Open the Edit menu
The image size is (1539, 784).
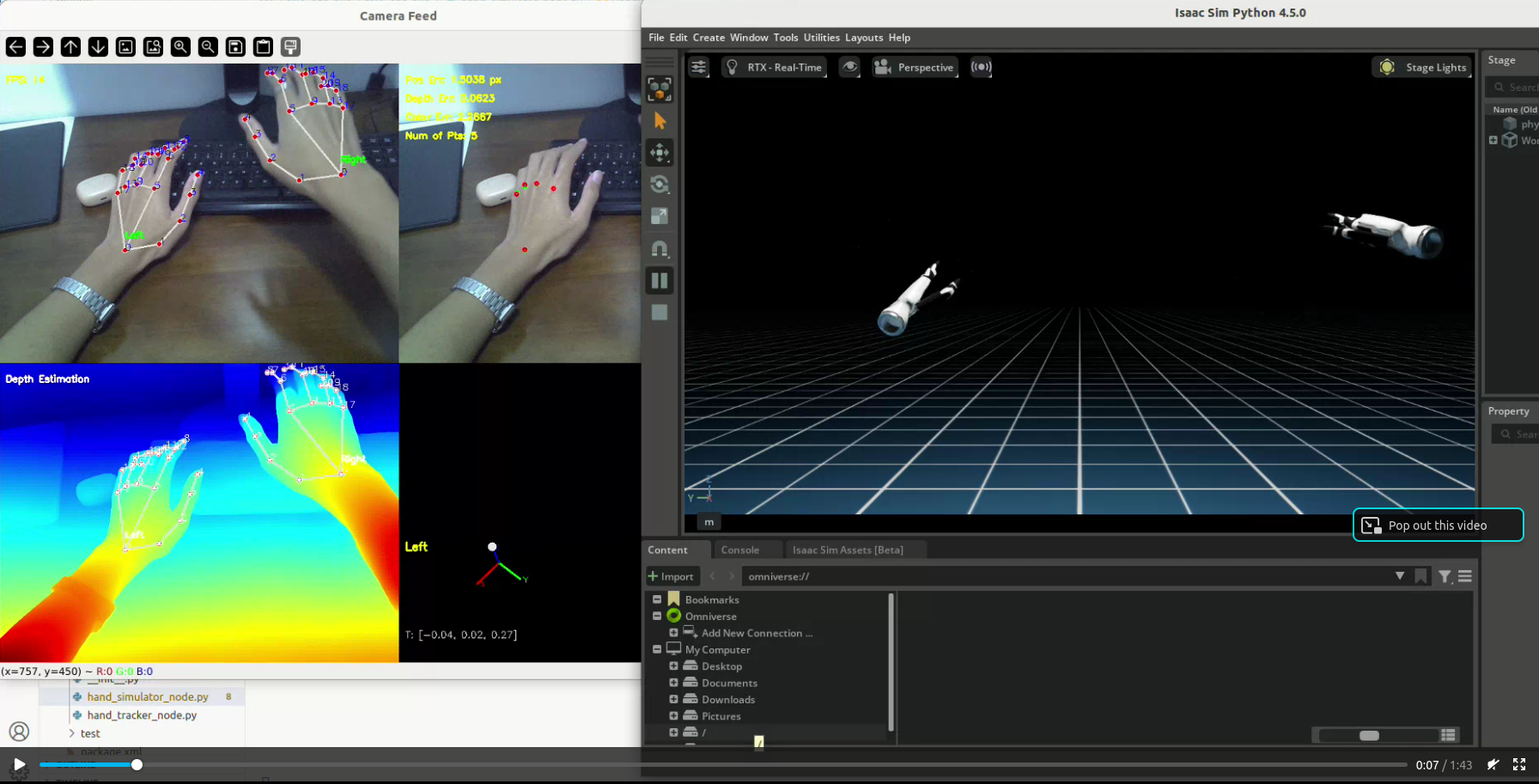pos(678,38)
